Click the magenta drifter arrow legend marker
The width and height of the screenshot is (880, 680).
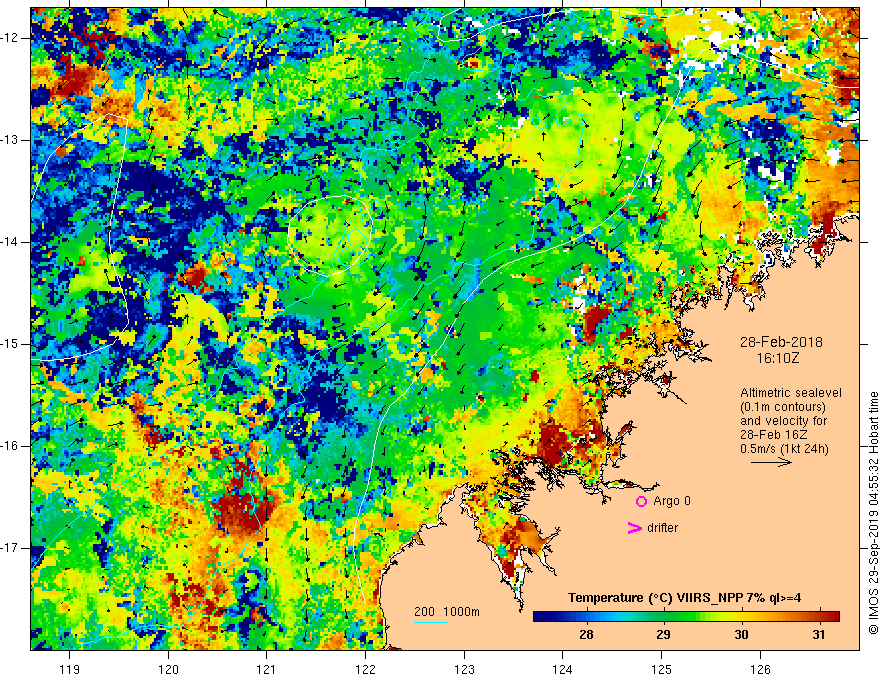coord(634,528)
